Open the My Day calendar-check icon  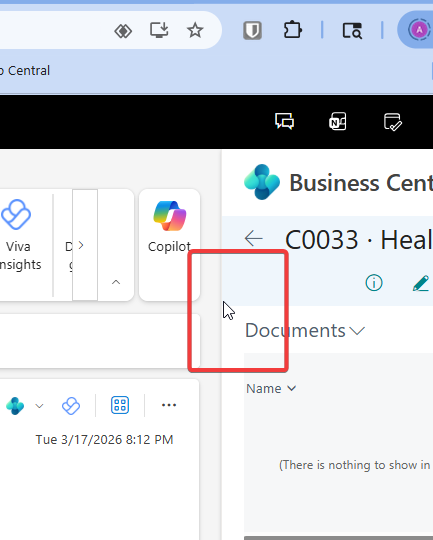click(393, 122)
